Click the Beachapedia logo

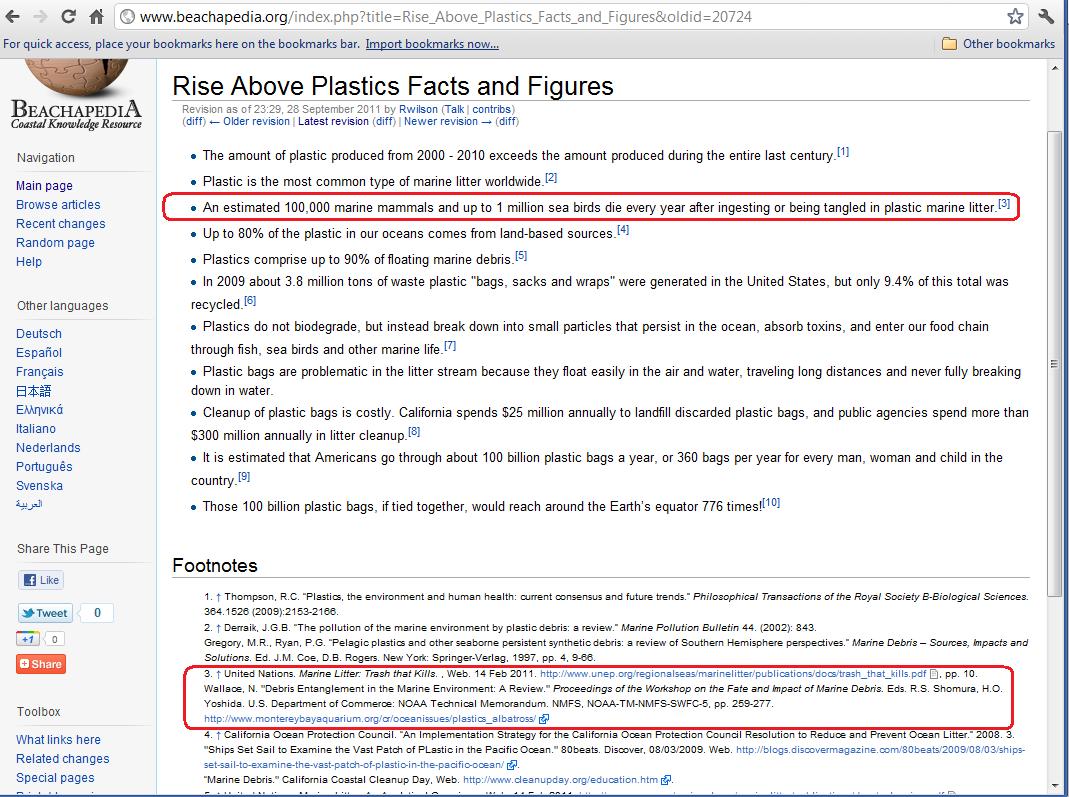coord(76,97)
